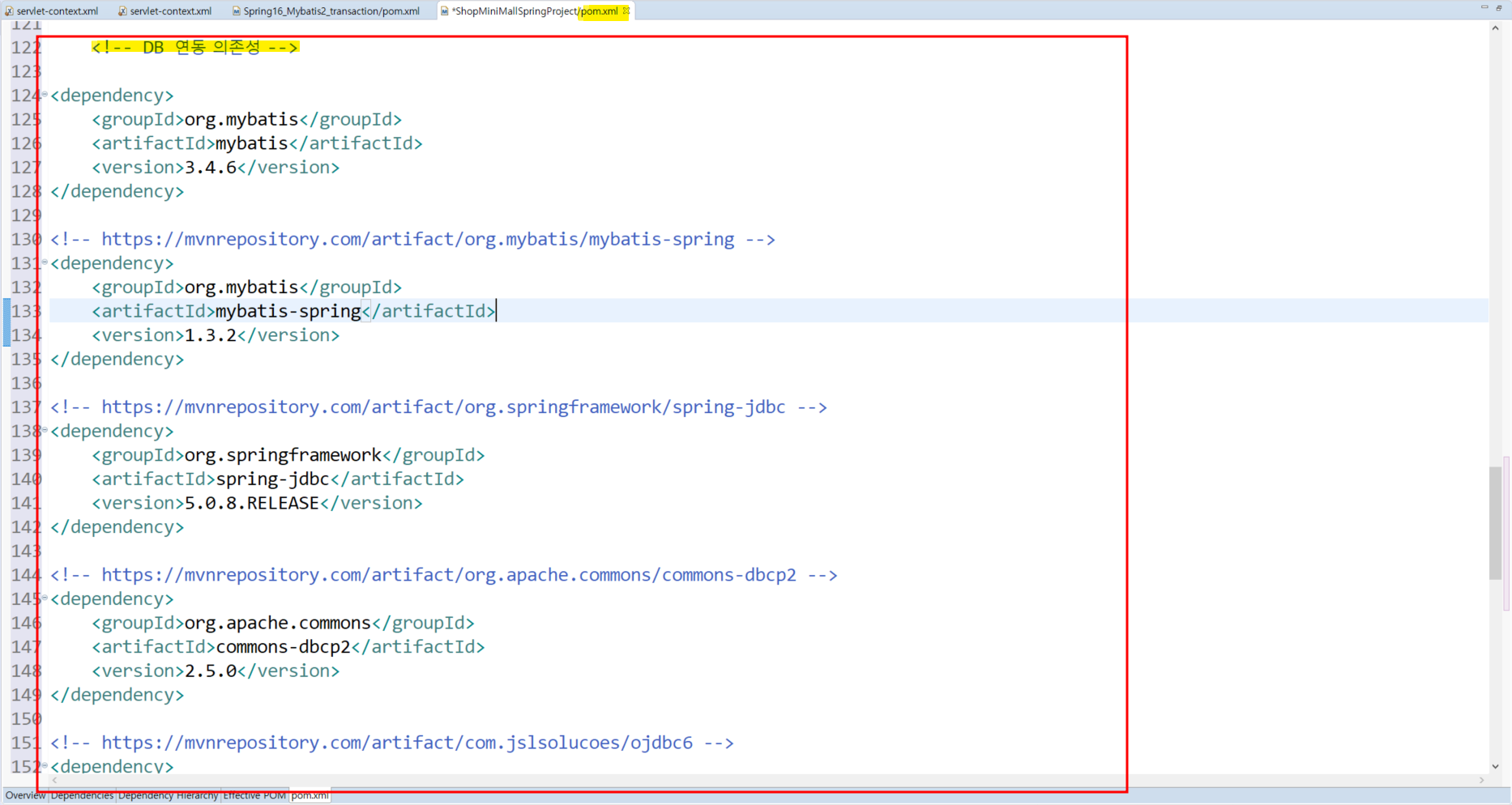Click the Maven file icon on the ShopMiniMallSpringProject tab

point(444,11)
